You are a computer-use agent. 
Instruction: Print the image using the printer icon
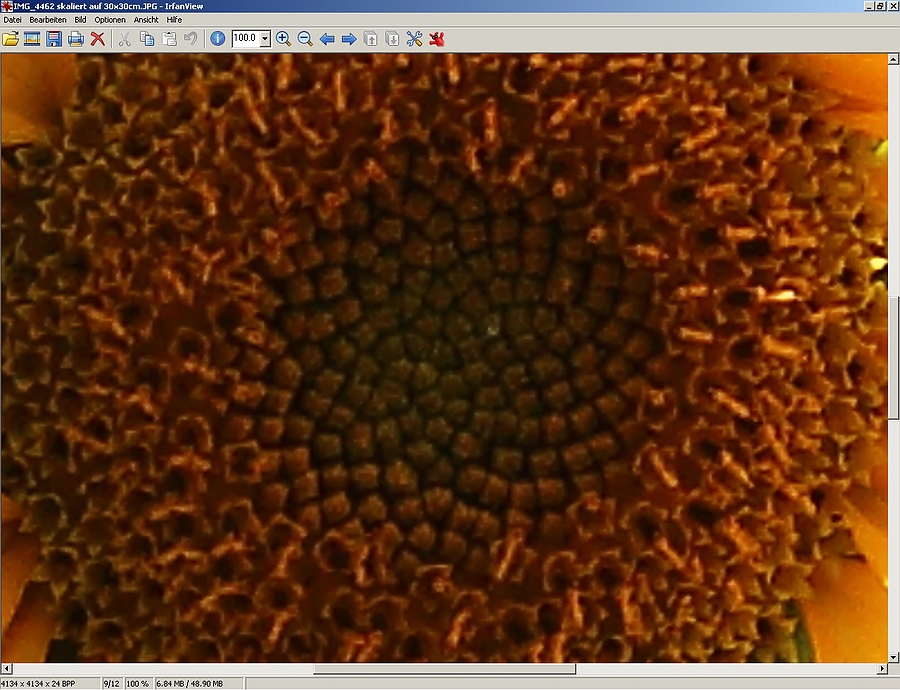click(x=76, y=39)
